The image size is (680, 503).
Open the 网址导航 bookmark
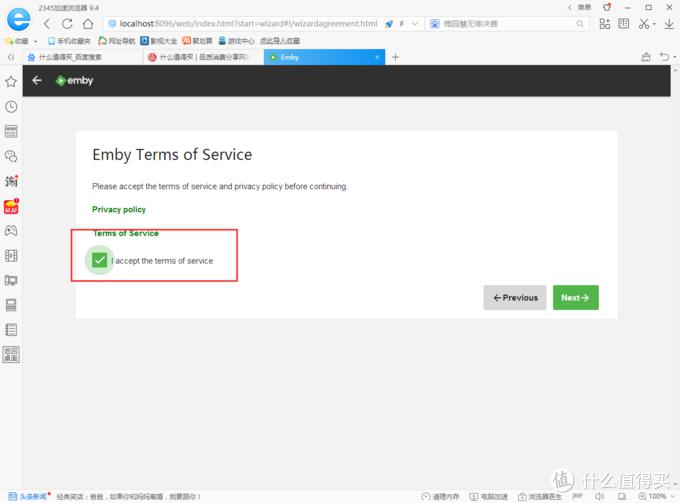[117, 41]
